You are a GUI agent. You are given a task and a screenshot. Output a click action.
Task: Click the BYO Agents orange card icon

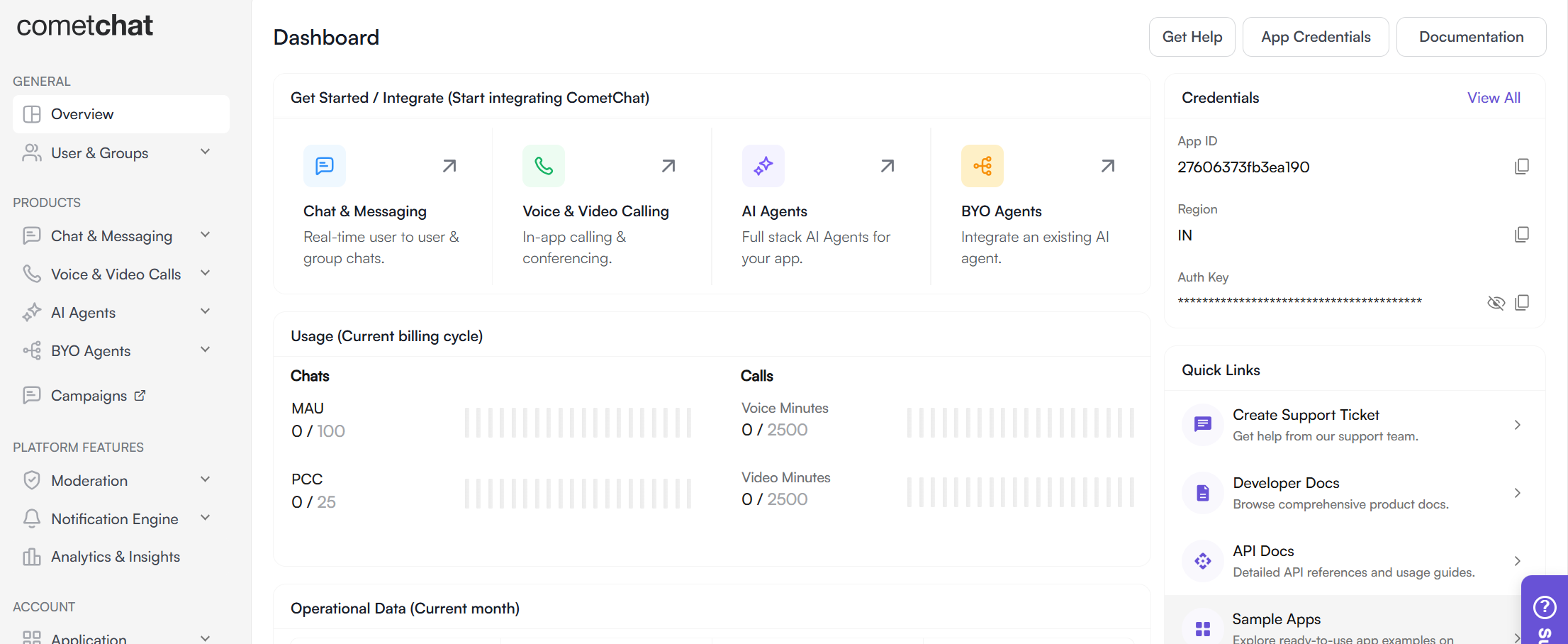982,166
